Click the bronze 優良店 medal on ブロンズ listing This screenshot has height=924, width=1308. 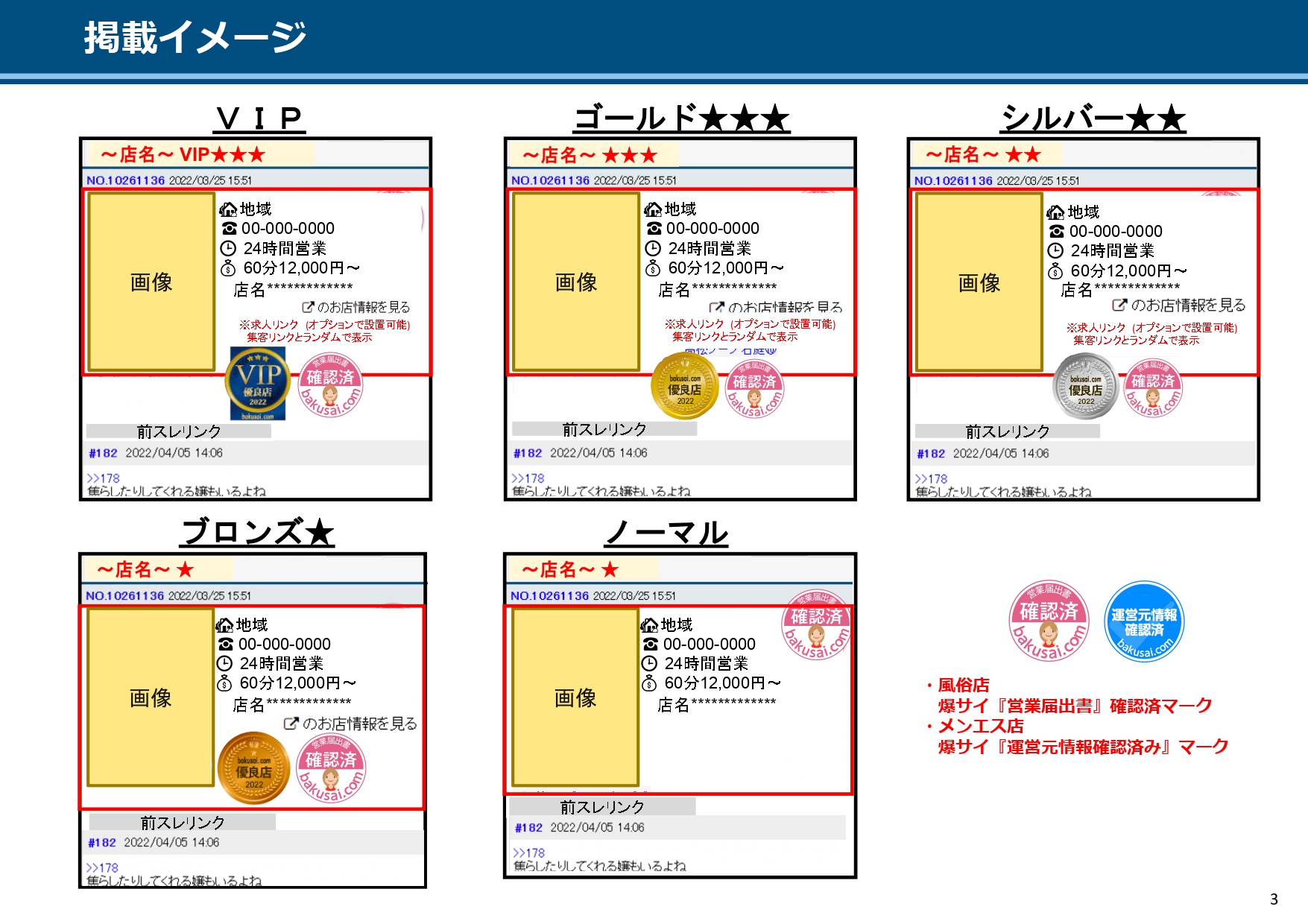point(254,768)
